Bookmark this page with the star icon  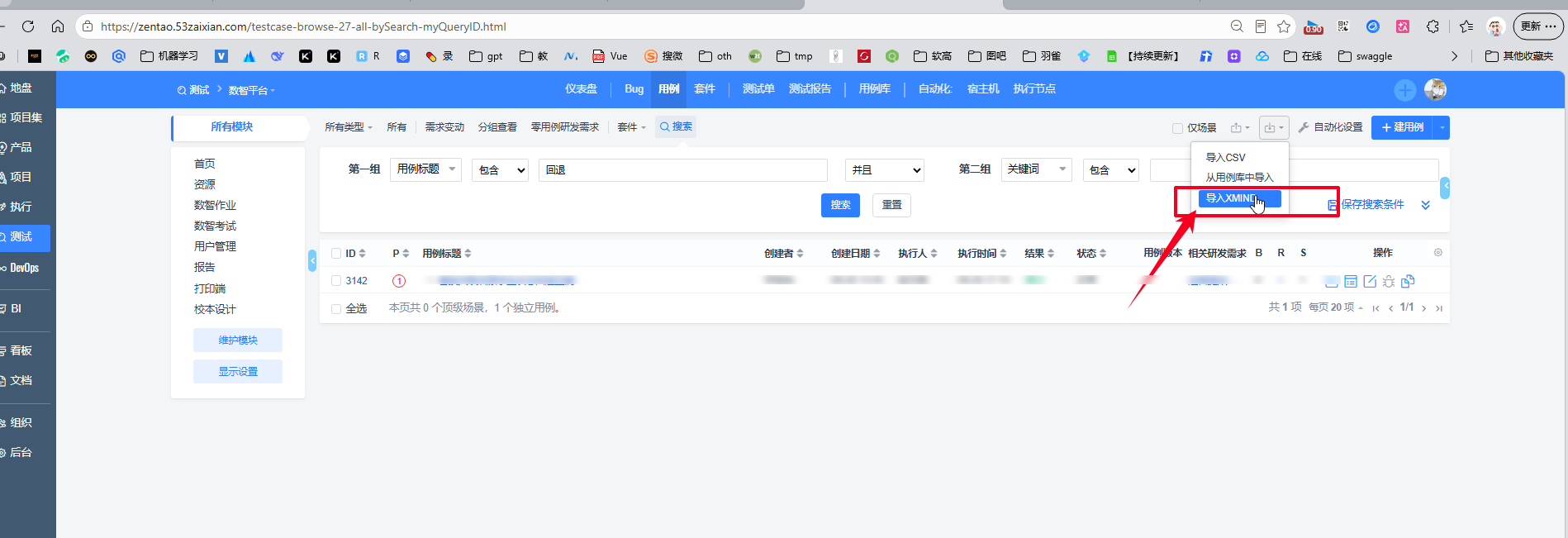click(1284, 26)
